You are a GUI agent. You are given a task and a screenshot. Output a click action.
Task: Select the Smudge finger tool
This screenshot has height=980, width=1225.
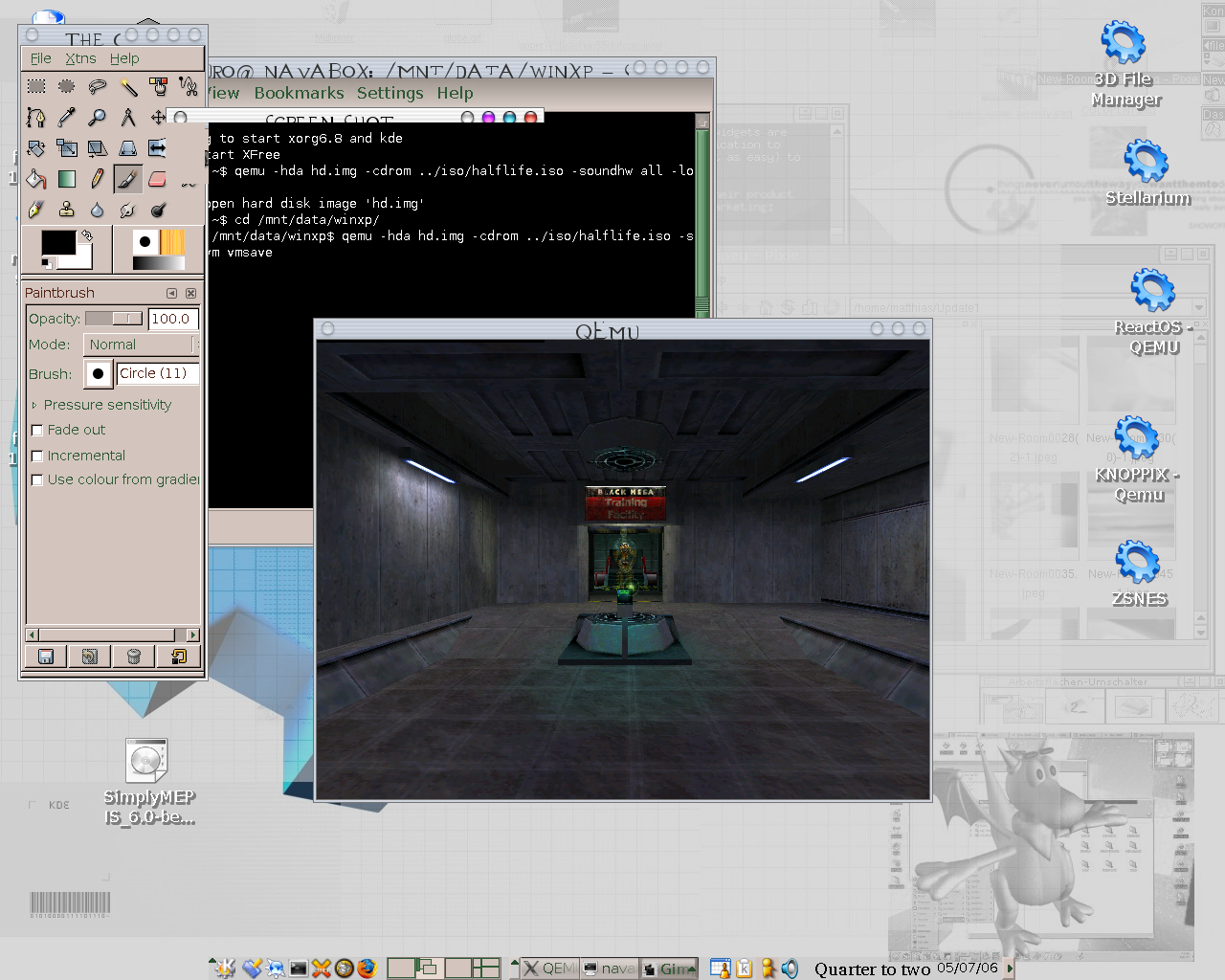(x=128, y=210)
